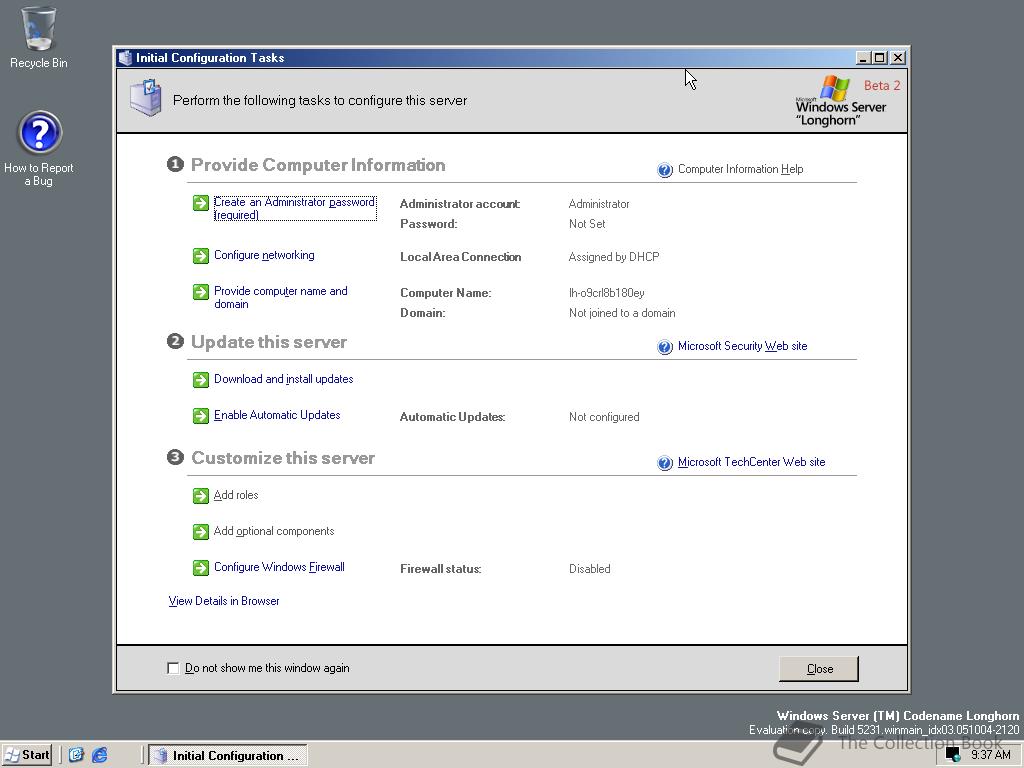Click Not joined to a domain text
Viewport: 1024px width, 768px height.
(622, 313)
